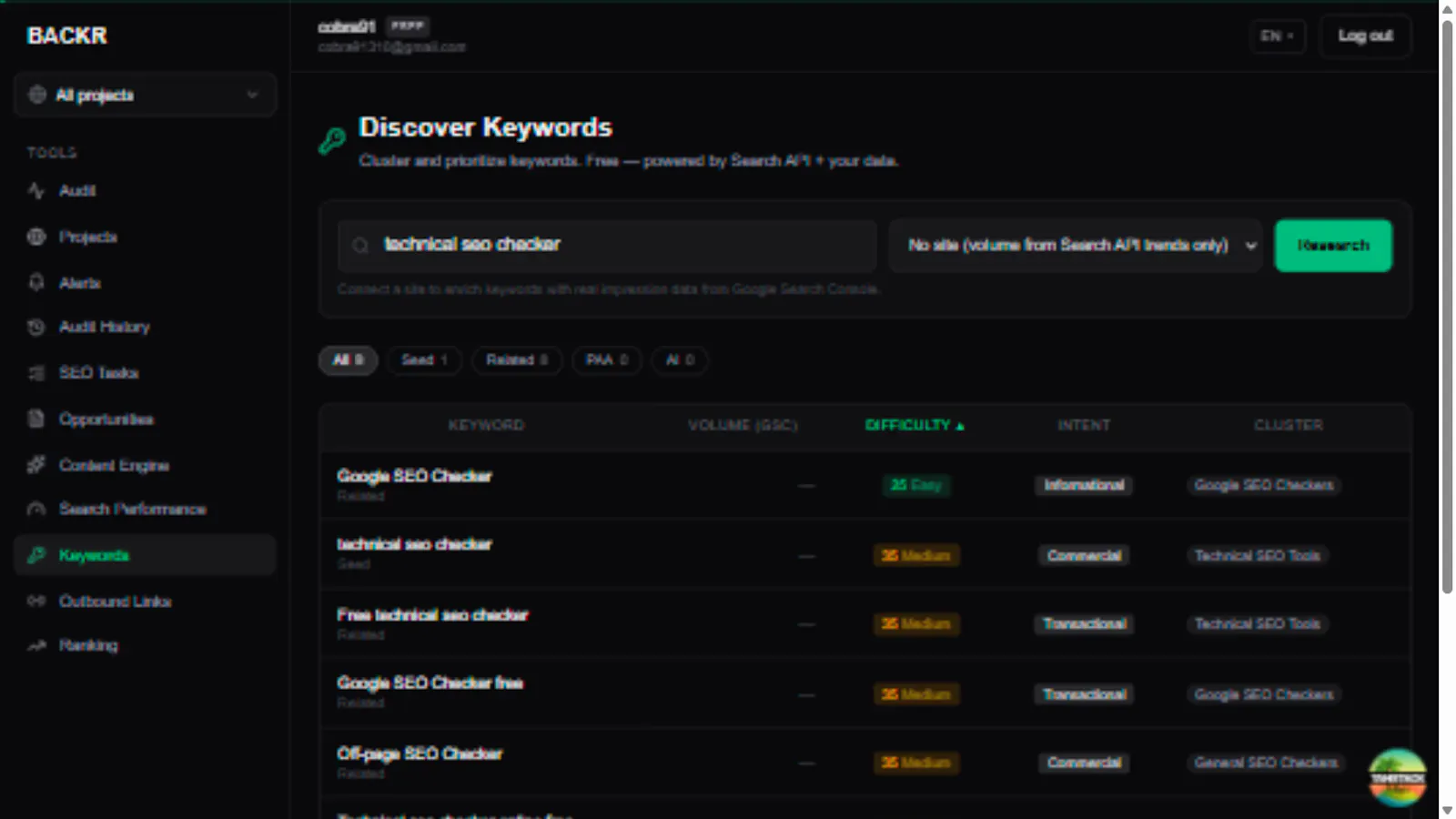Click the Log out button
Screen dimensions: 1456x819
(x=1365, y=36)
